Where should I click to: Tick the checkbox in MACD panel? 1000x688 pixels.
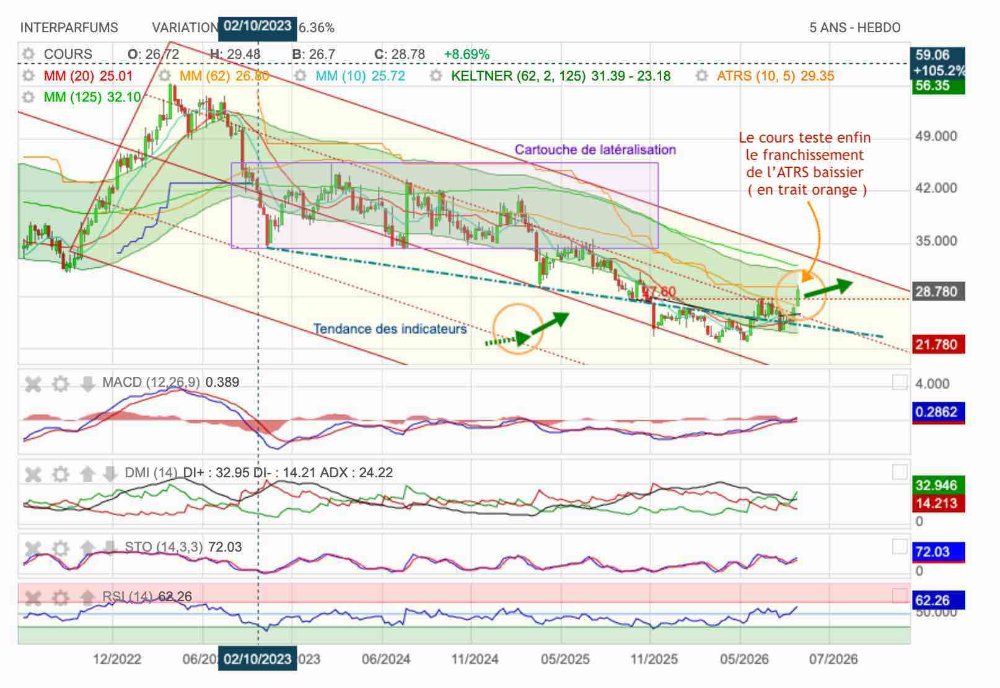899,382
